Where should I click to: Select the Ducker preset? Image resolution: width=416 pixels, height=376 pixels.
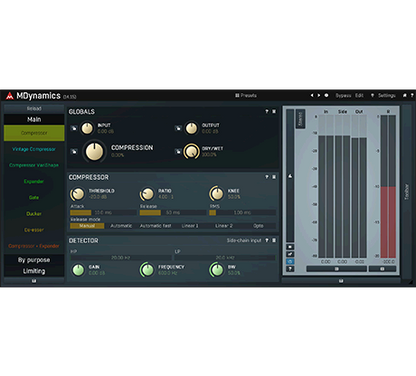point(34,214)
